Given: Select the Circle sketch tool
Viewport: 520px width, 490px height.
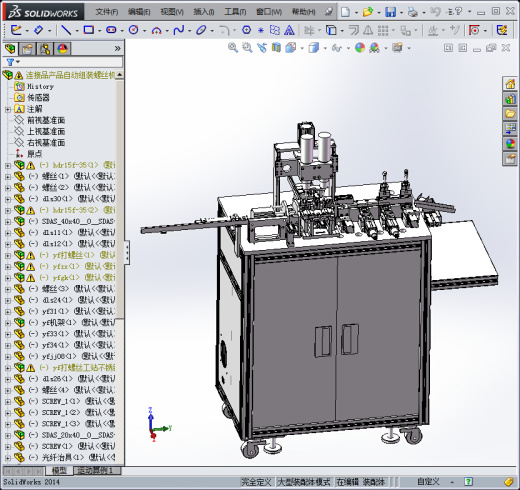Looking at the screenshot, I should pyautogui.click(x=133, y=30).
